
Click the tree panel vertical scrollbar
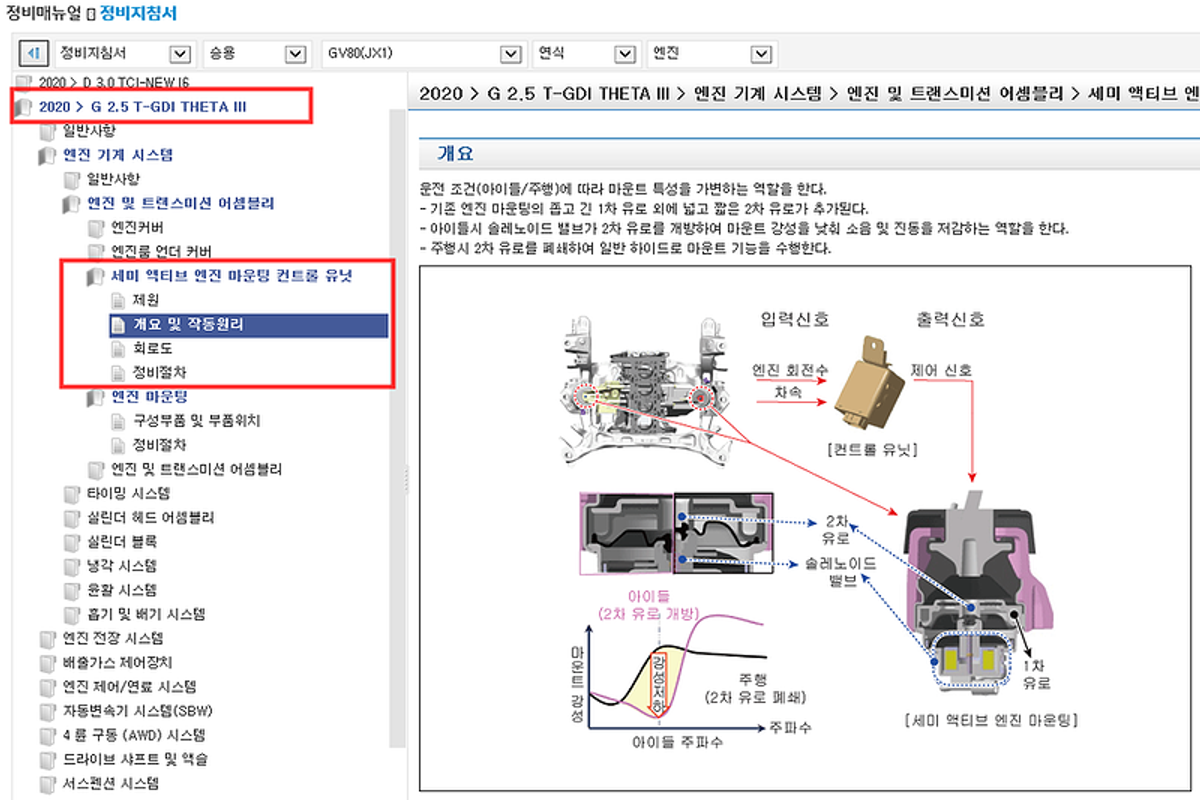397,400
